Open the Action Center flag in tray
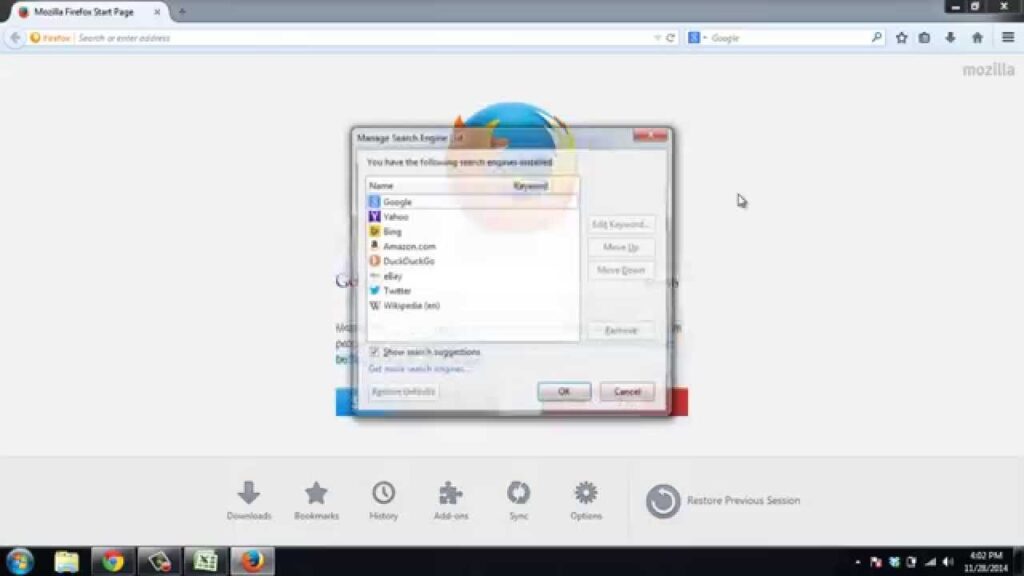The width and height of the screenshot is (1024, 576). [x=876, y=562]
